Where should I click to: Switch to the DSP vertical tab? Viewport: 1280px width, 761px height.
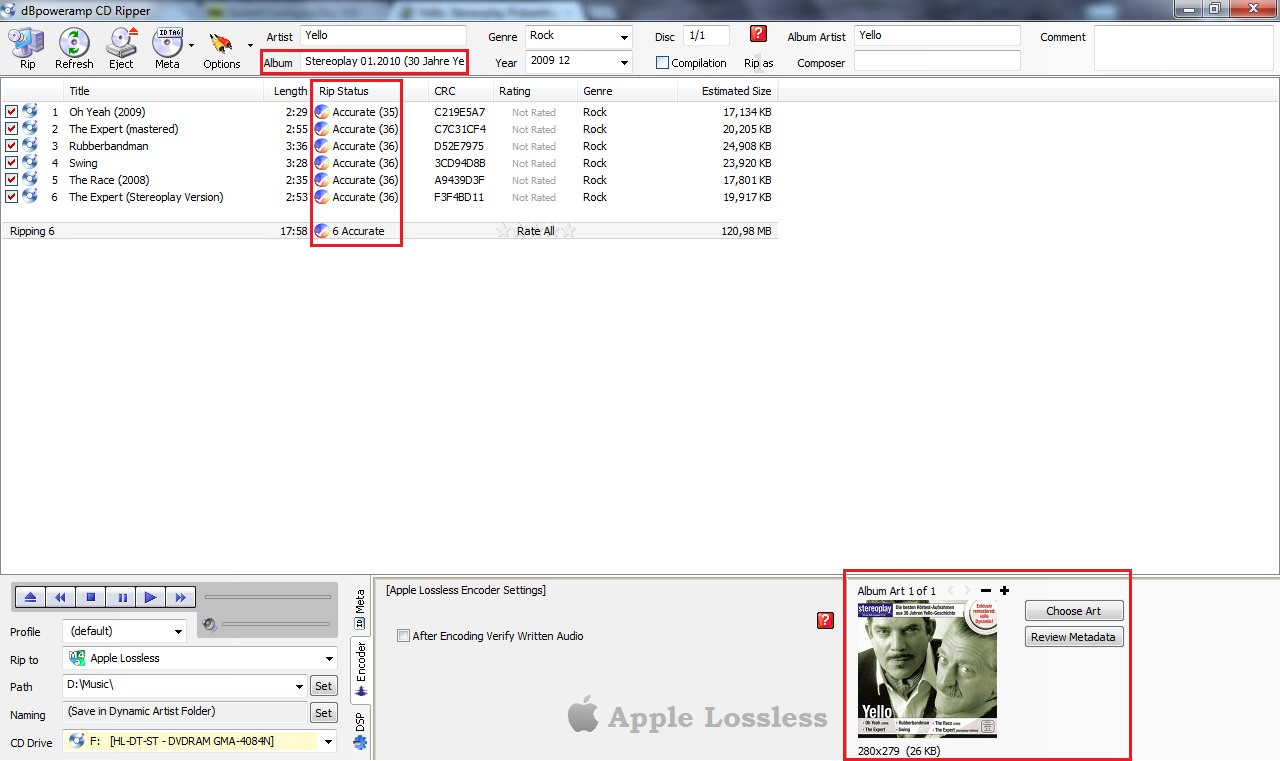360,729
